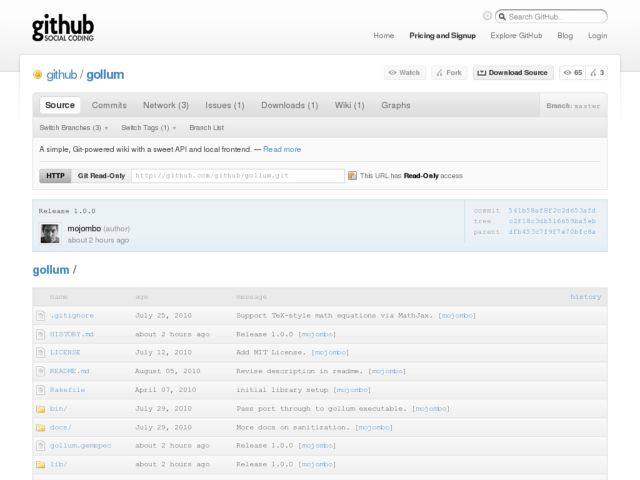This screenshot has width=640, height=480.
Task: Click the file icon next to .gitignore
Action: click(x=40, y=315)
